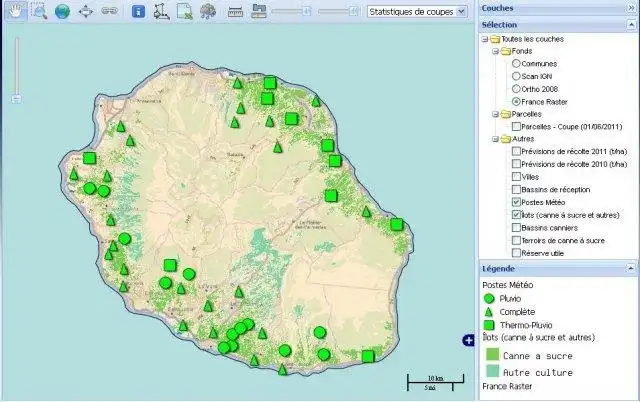The height and width of the screenshot is (402, 640).
Task: Enable Parcelles - Coupe (01/06/2011) checkbox
Action: (x=516, y=127)
